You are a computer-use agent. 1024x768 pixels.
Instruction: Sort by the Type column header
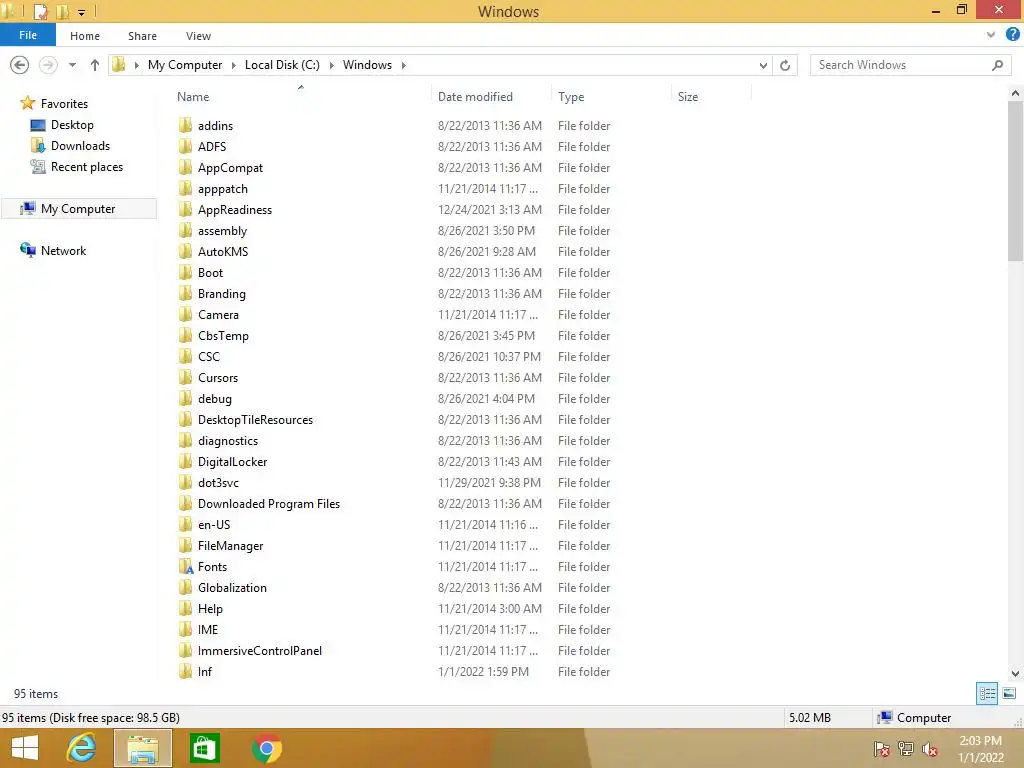click(x=571, y=97)
